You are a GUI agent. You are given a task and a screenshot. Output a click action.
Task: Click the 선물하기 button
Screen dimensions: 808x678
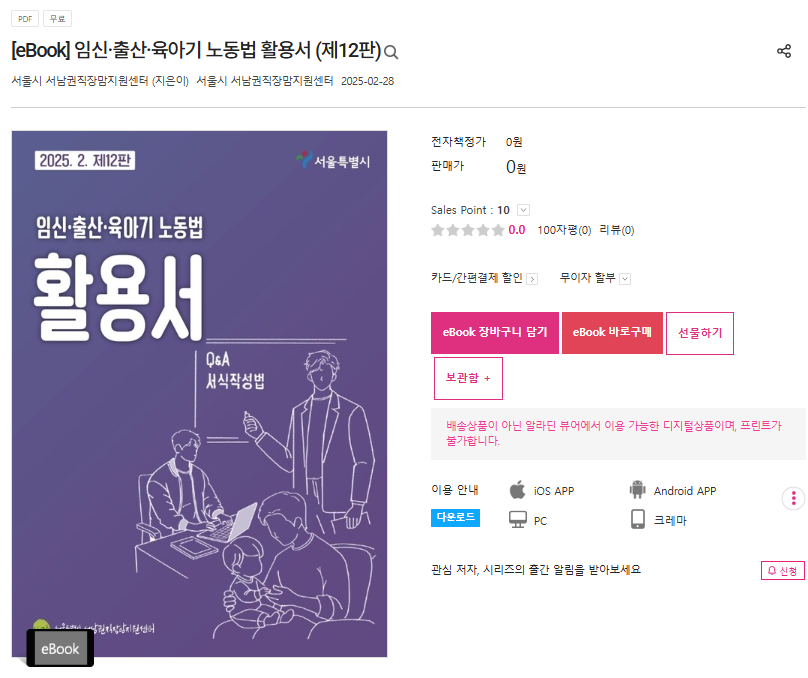coord(700,333)
